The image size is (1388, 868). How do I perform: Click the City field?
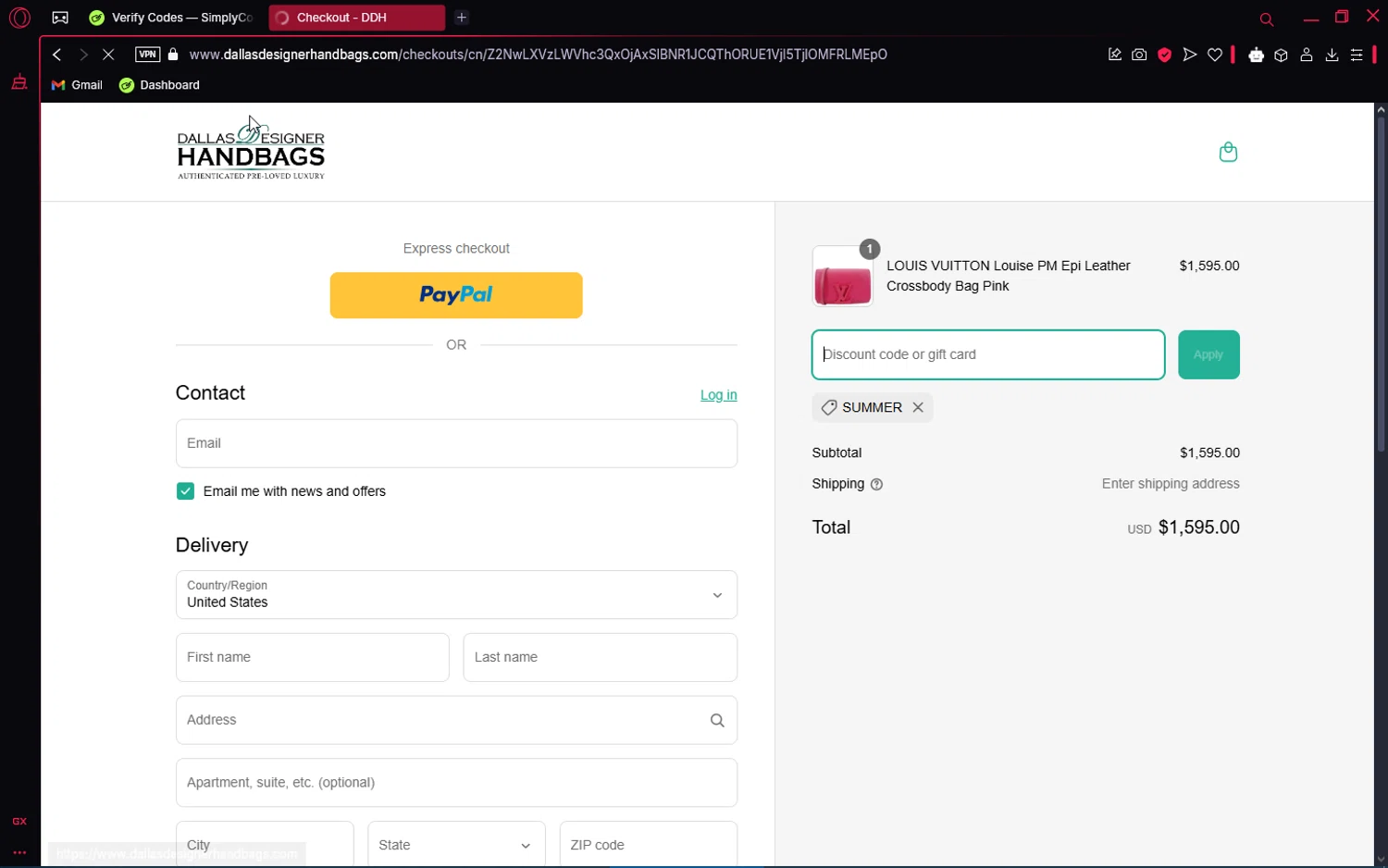point(265,844)
